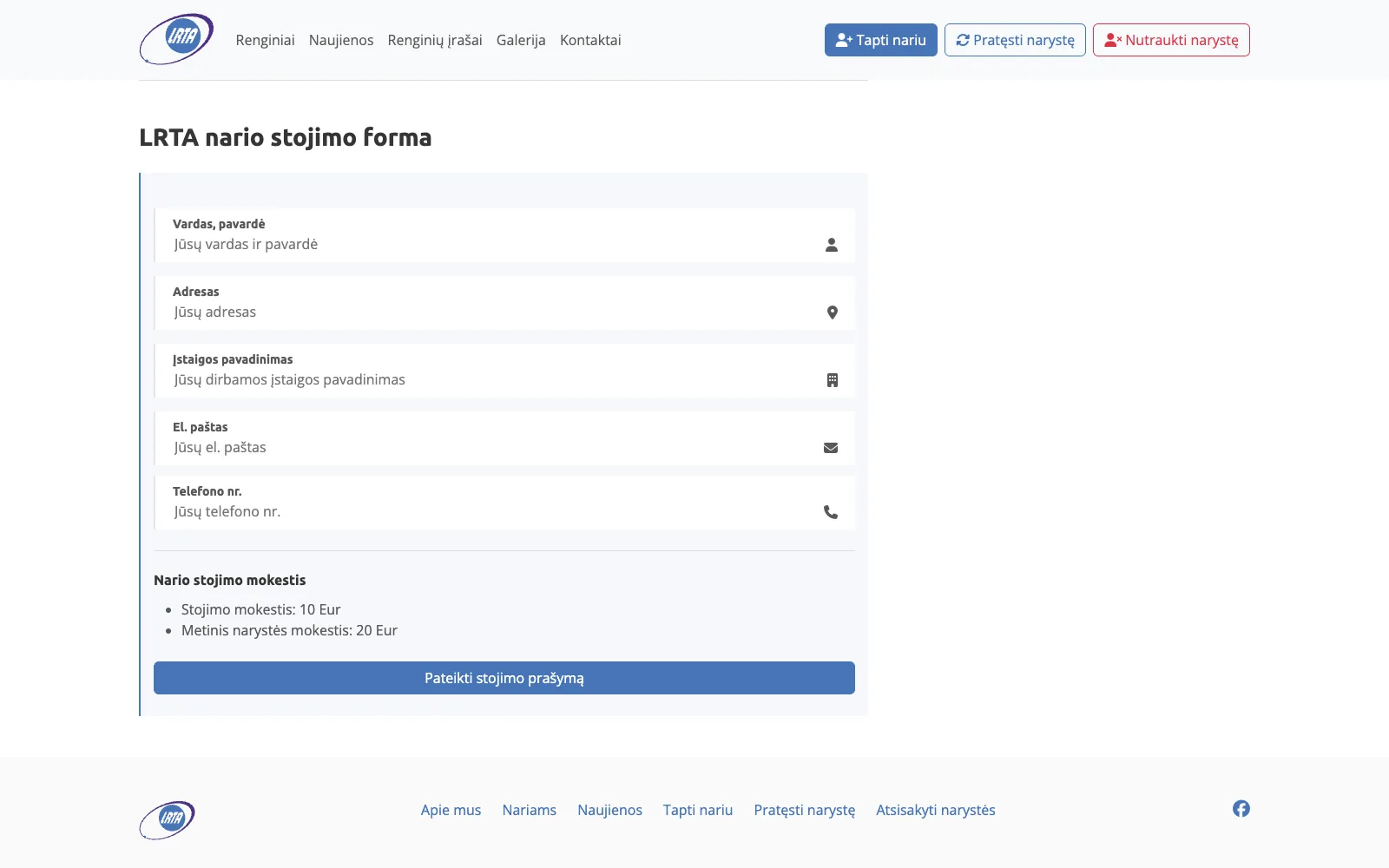Open Naujienos footer link
The image size is (1389, 868).
coord(610,810)
